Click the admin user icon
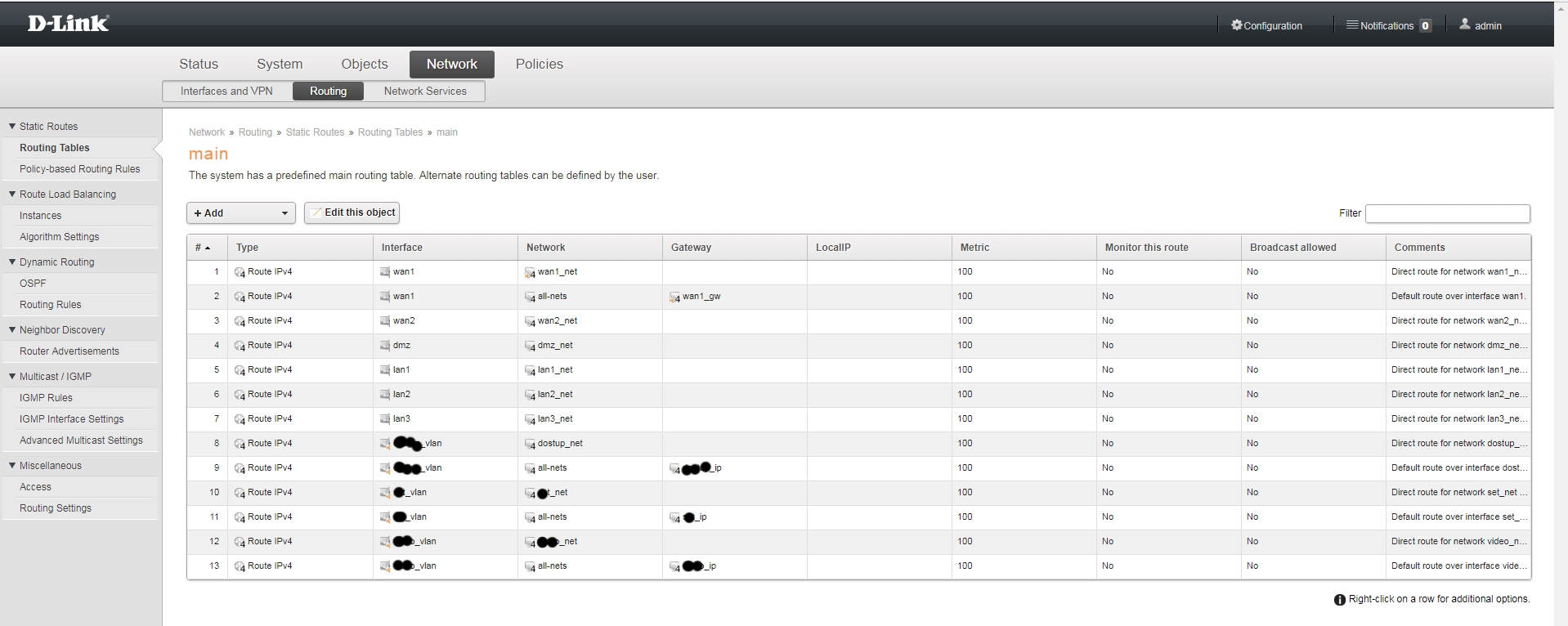The width and height of the screenshot is (1568, 626). point(1465,25)
